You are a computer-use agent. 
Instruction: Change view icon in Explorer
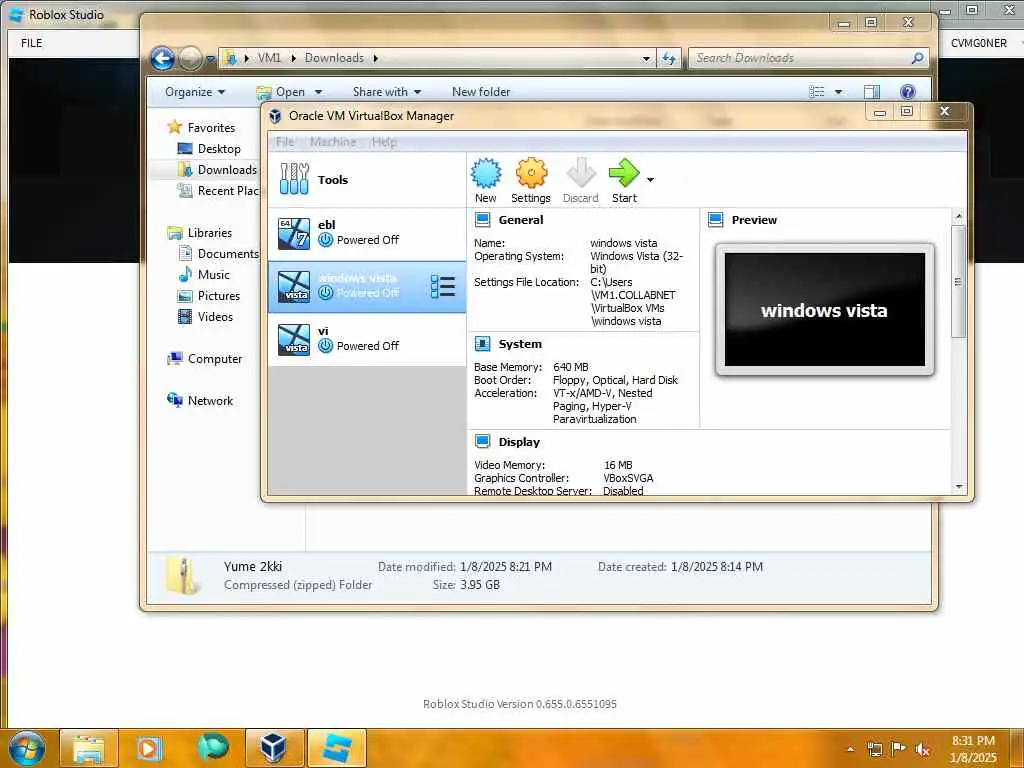coord(817,92)
